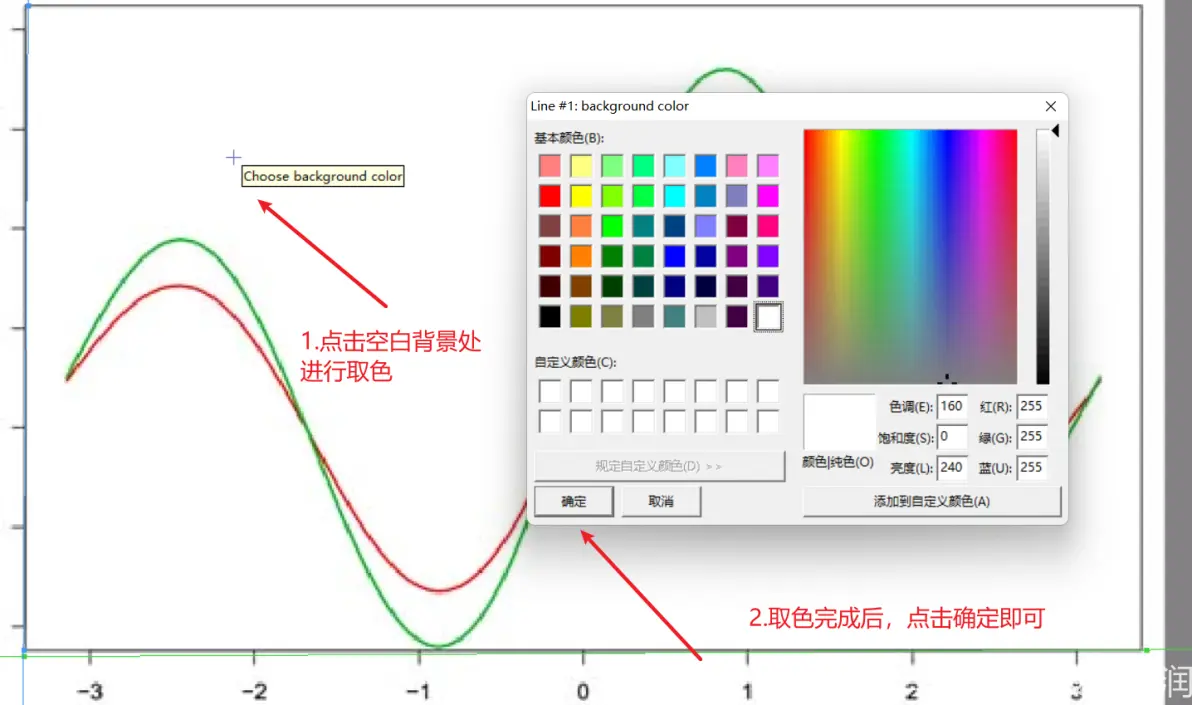Image resolution: width=1192 pixels, height=705 pixels.
Task: Pick the pale yellow basic color swatch
Action: [x=581, y=165]
